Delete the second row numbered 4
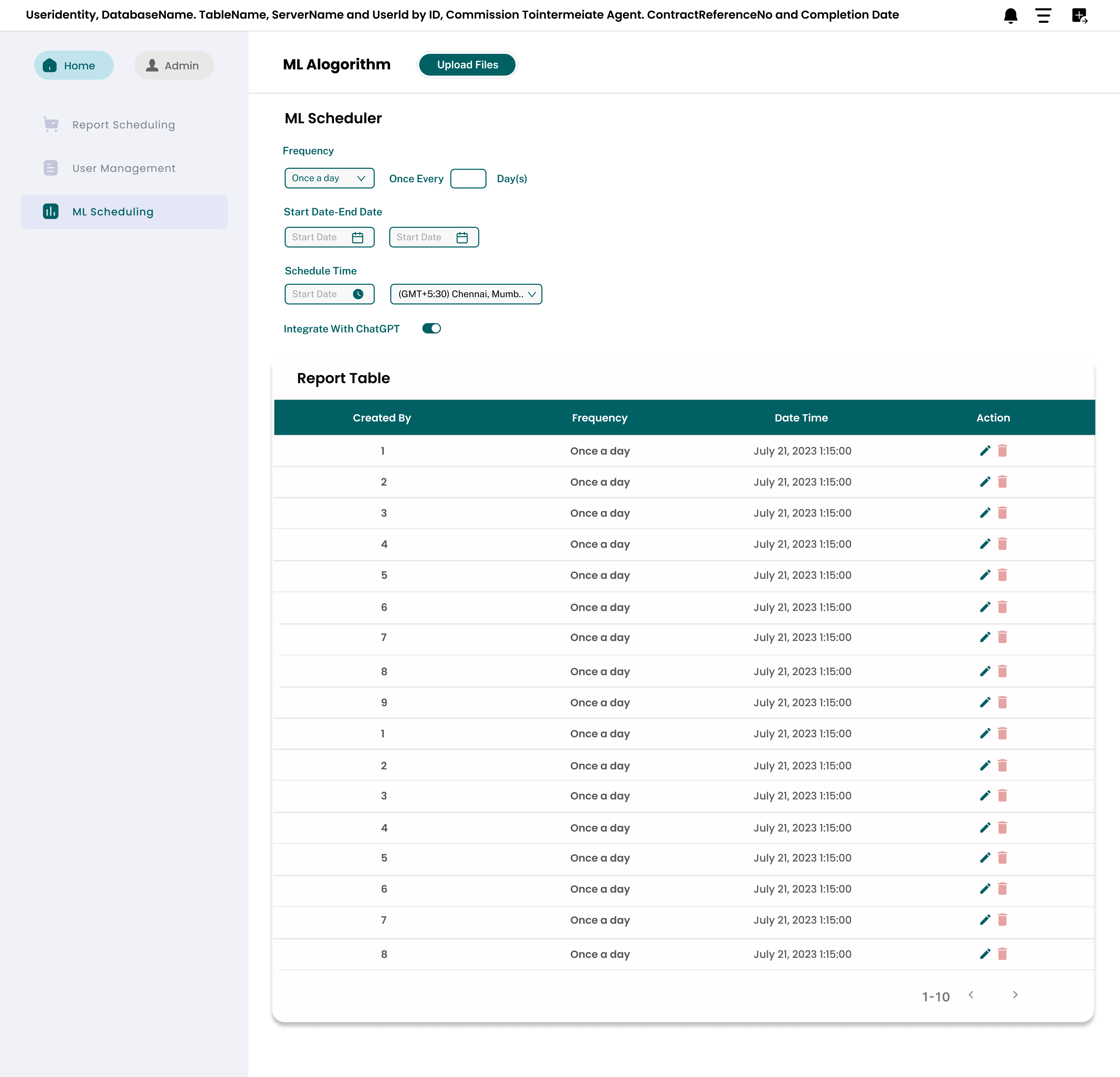This screenshot has width=1120, height=1077. (x=1002, y=827)
